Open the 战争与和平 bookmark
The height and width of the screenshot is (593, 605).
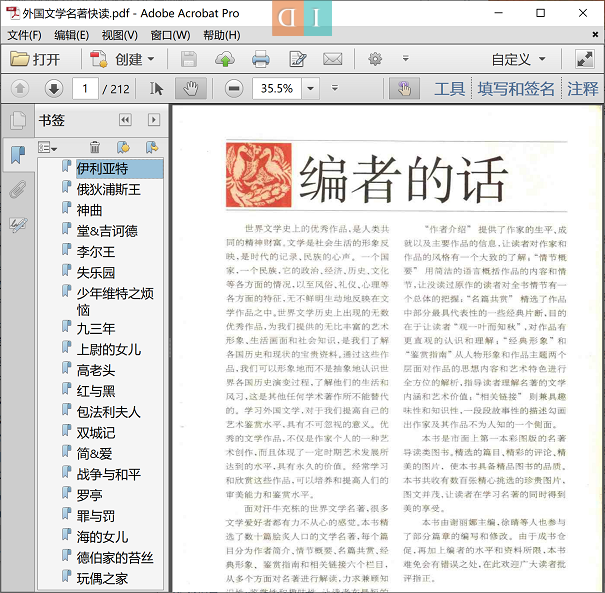108,475
